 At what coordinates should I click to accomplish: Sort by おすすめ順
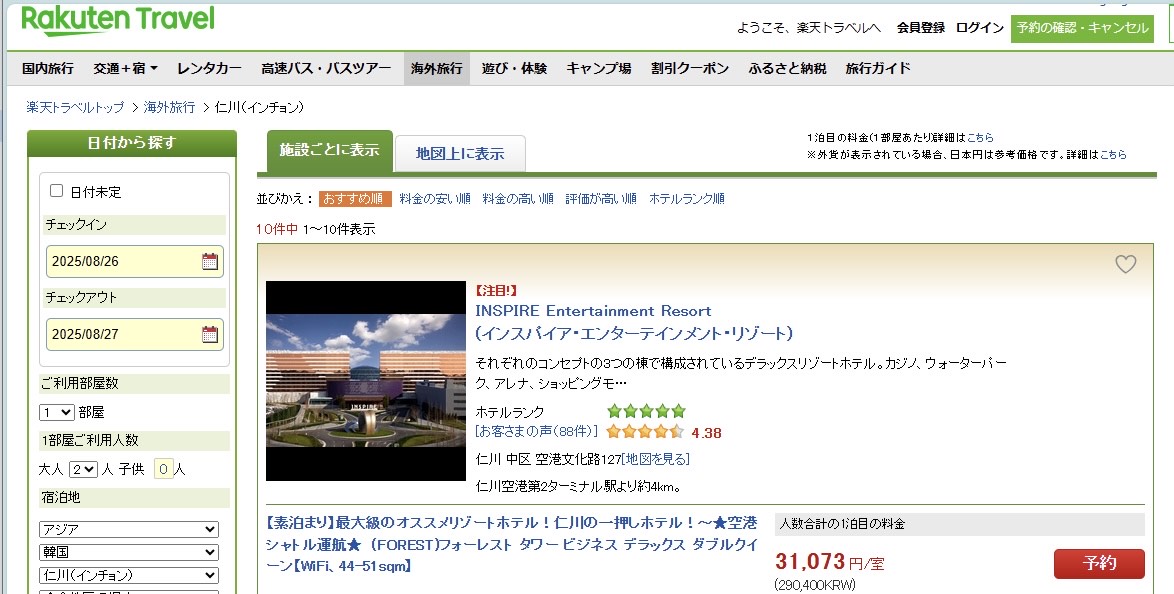[355, 198]
